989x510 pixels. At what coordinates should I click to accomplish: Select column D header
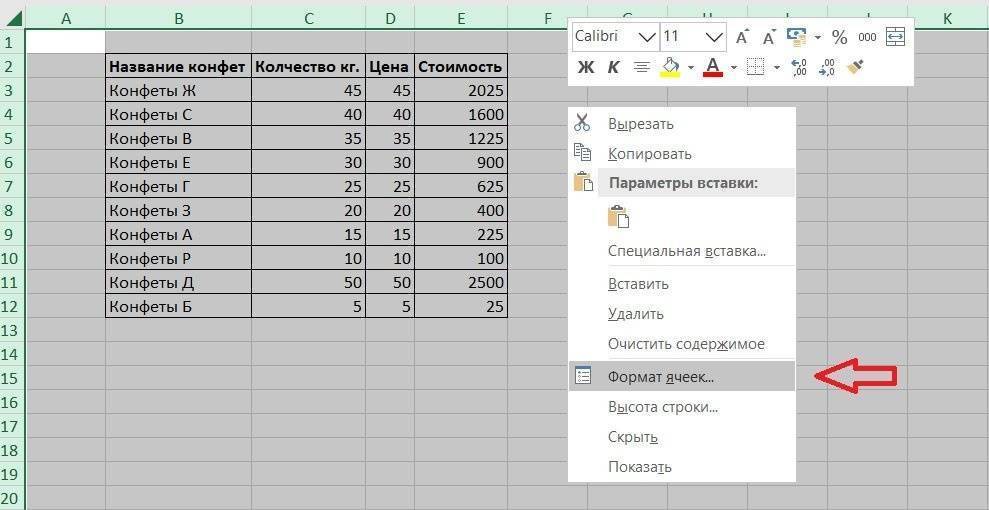point(390,19)
